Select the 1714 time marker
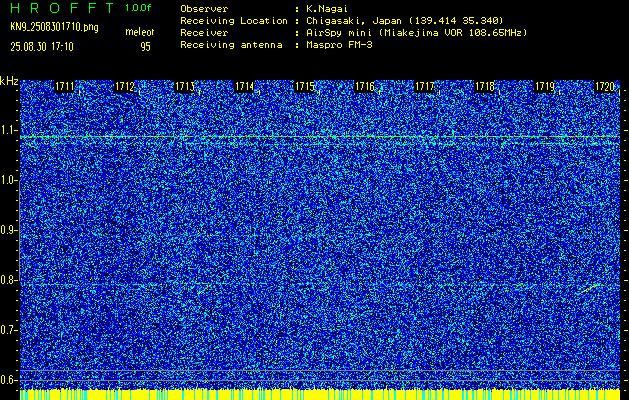 click(x=244, y=86)
